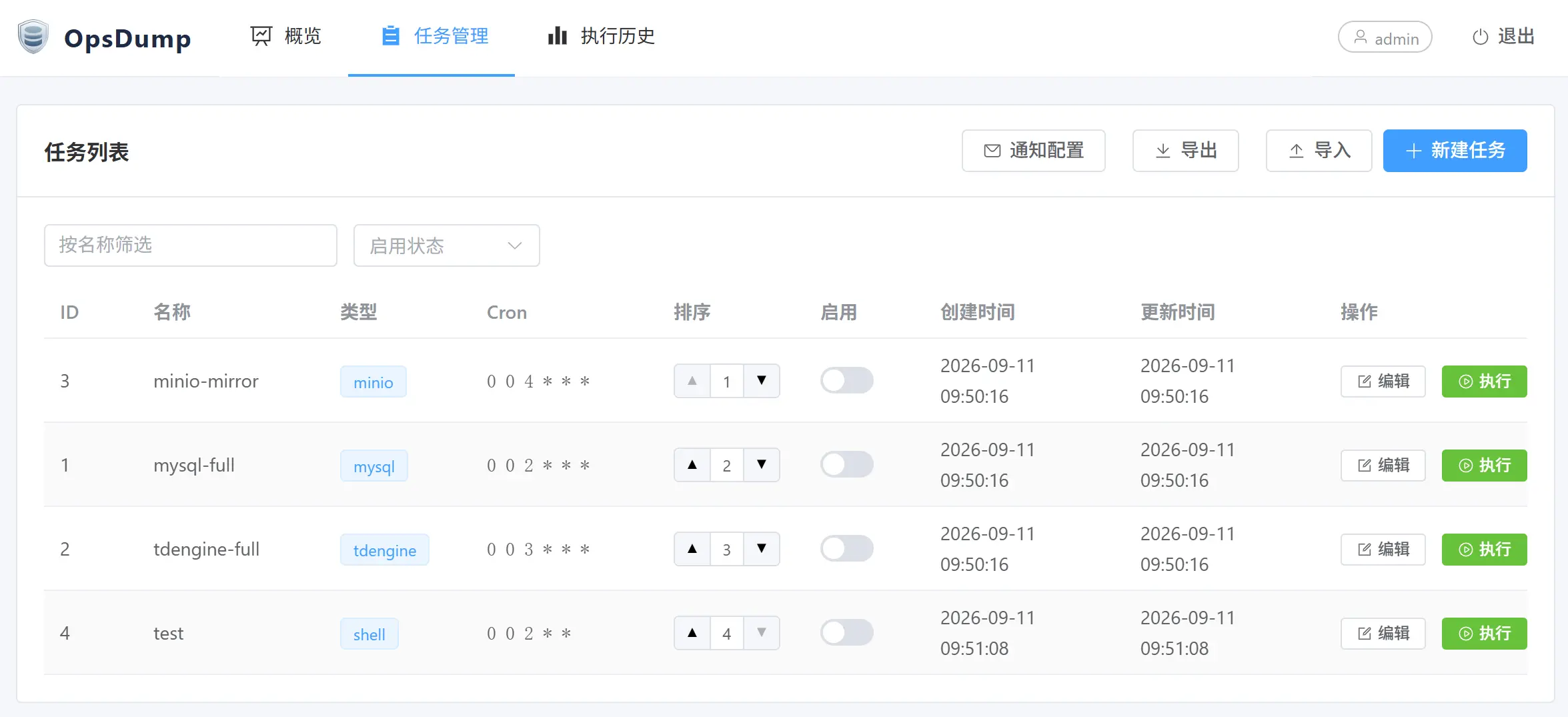Open 通知配置 notification settings
Screen dimensions: 1568x717
1033,151
